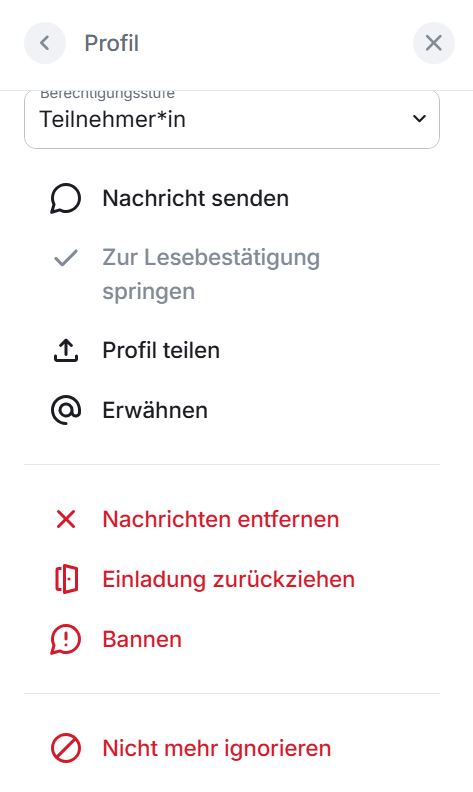Select Nachricht senden
This screenshot has width=473, height=792.
click(x=232, y=198)
